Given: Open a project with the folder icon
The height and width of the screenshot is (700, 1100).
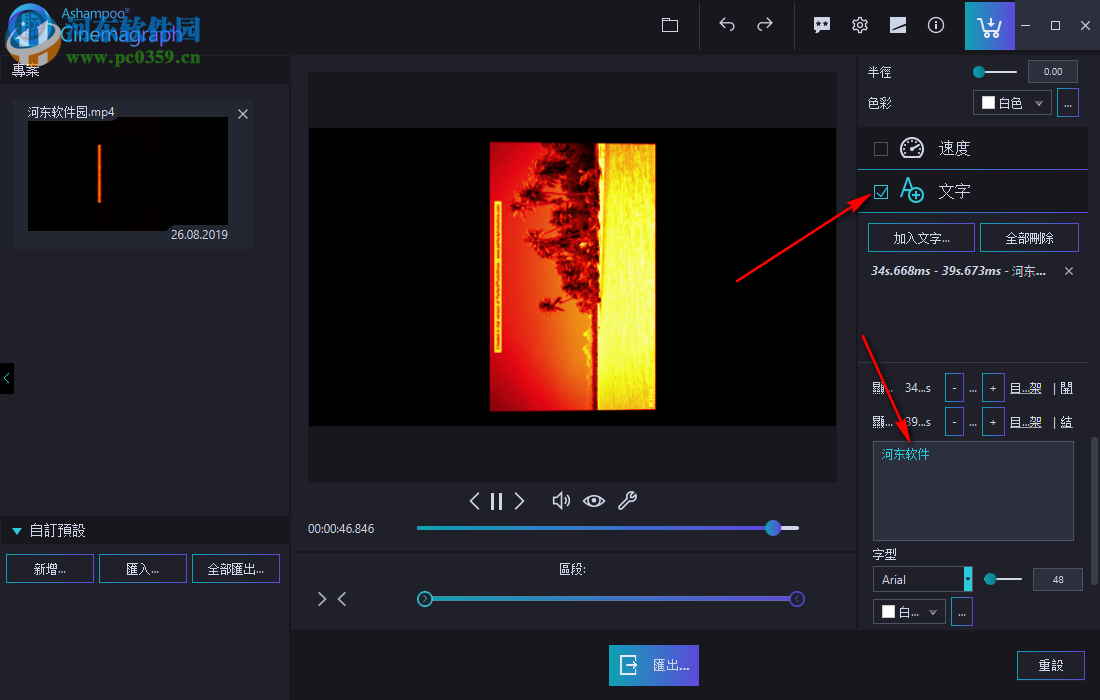Looking at the screenshot, I should (669, 25).
